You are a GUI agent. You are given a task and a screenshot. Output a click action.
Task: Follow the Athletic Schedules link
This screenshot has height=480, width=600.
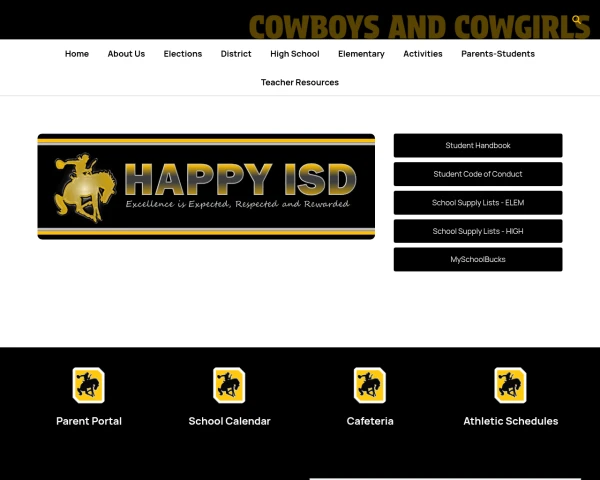[x=510, y=421]
